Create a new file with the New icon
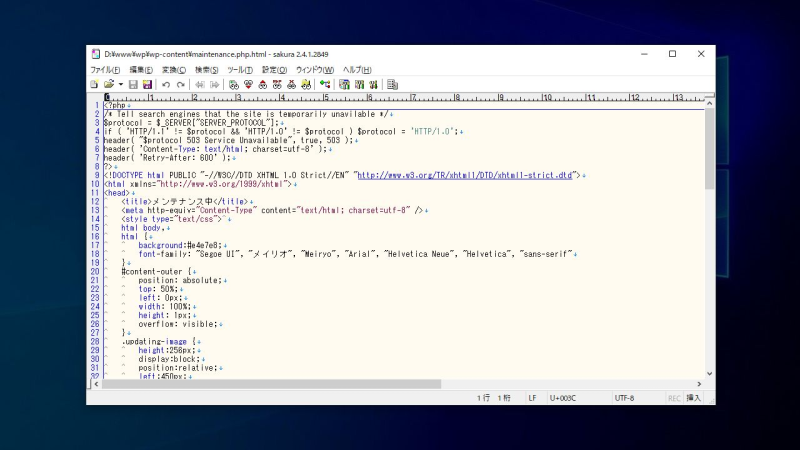Screen dimensions: 800x450 [x=94, y=85]
